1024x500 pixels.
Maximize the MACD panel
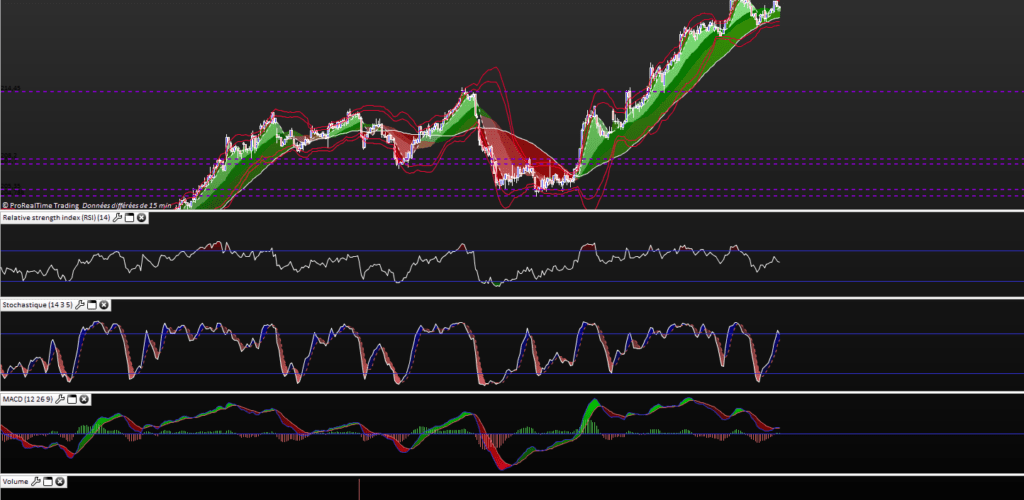(73, 399)
